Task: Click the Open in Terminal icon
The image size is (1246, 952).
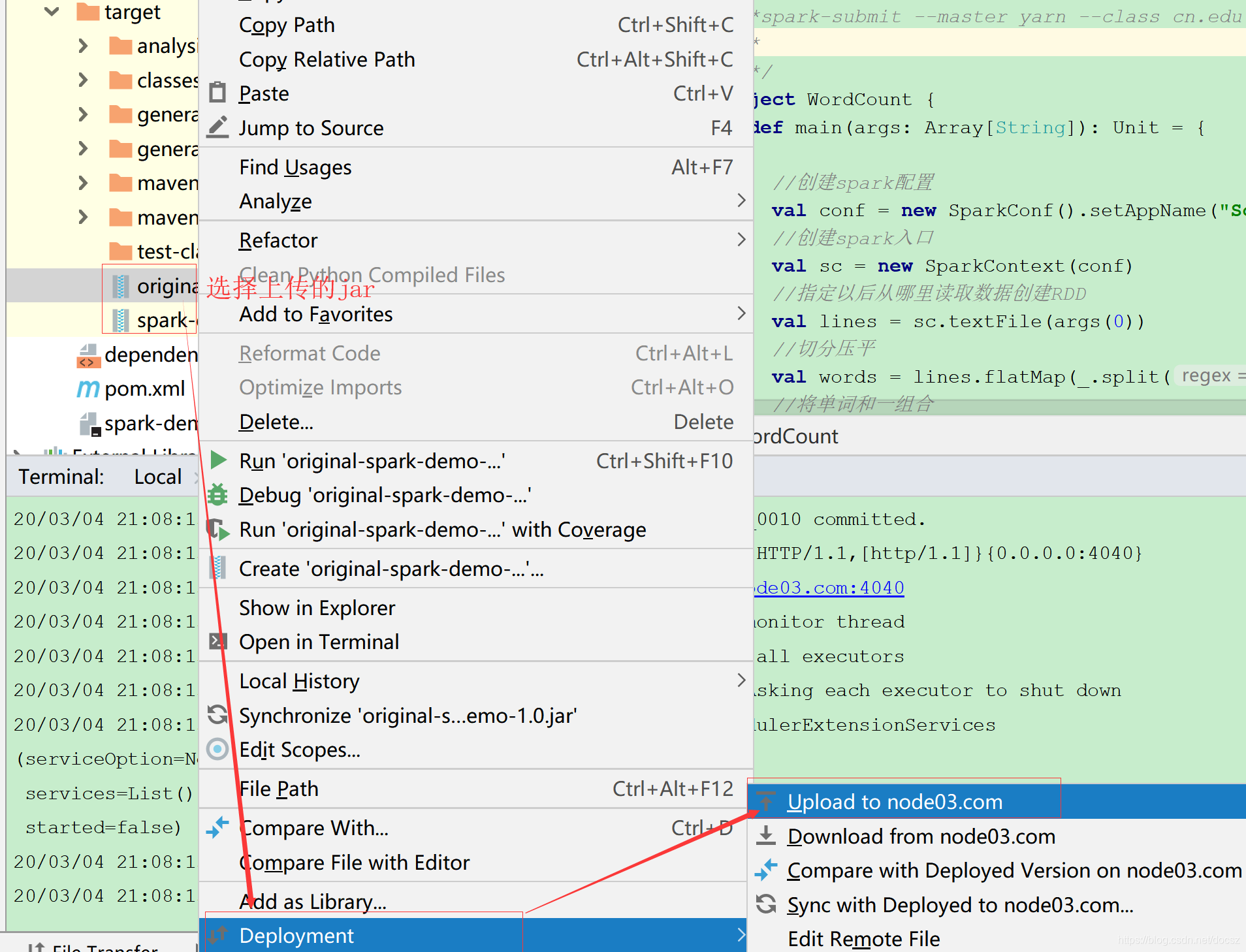Action: click(x=217, y=641)
